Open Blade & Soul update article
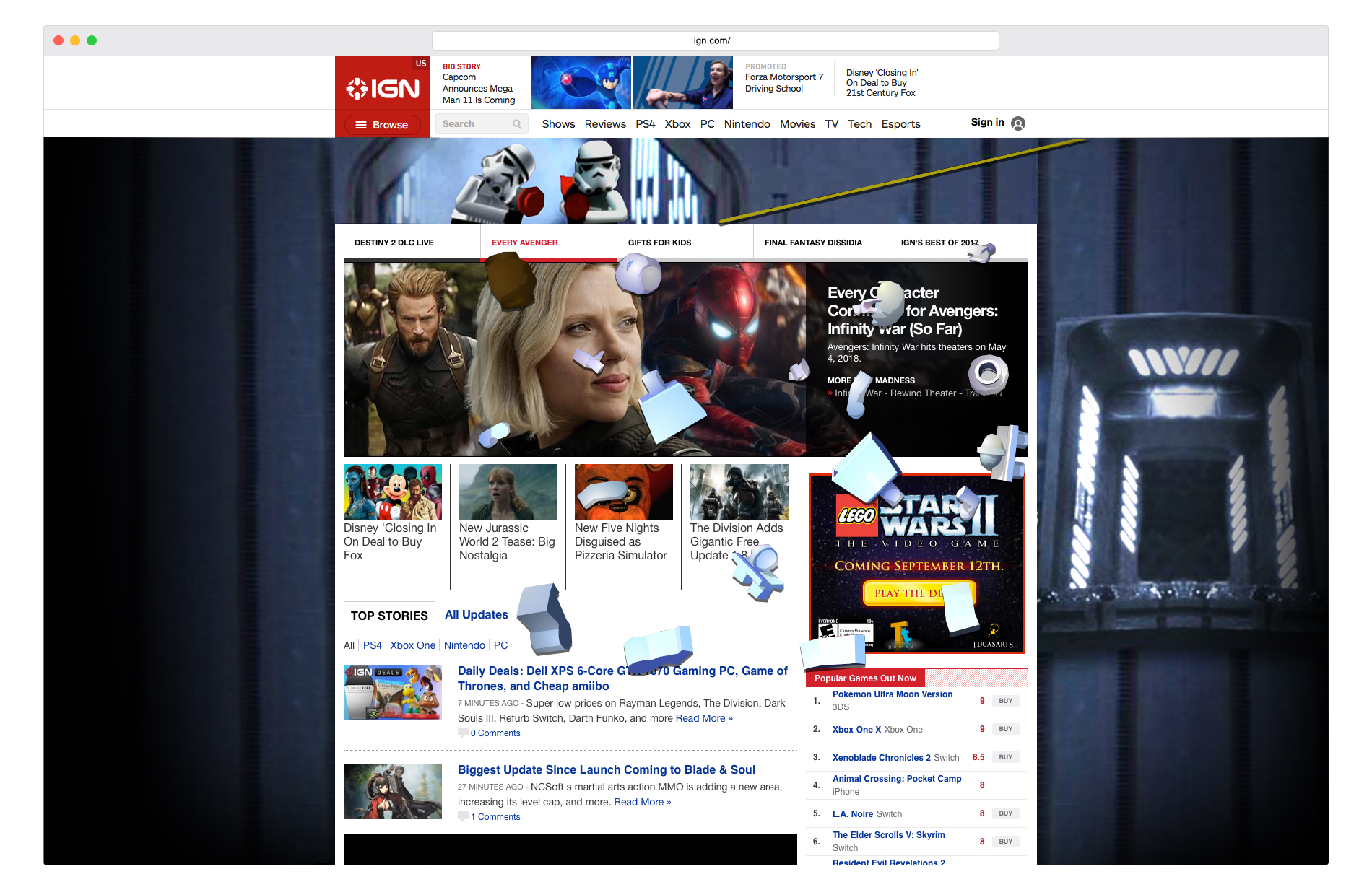 coord(607,769)
